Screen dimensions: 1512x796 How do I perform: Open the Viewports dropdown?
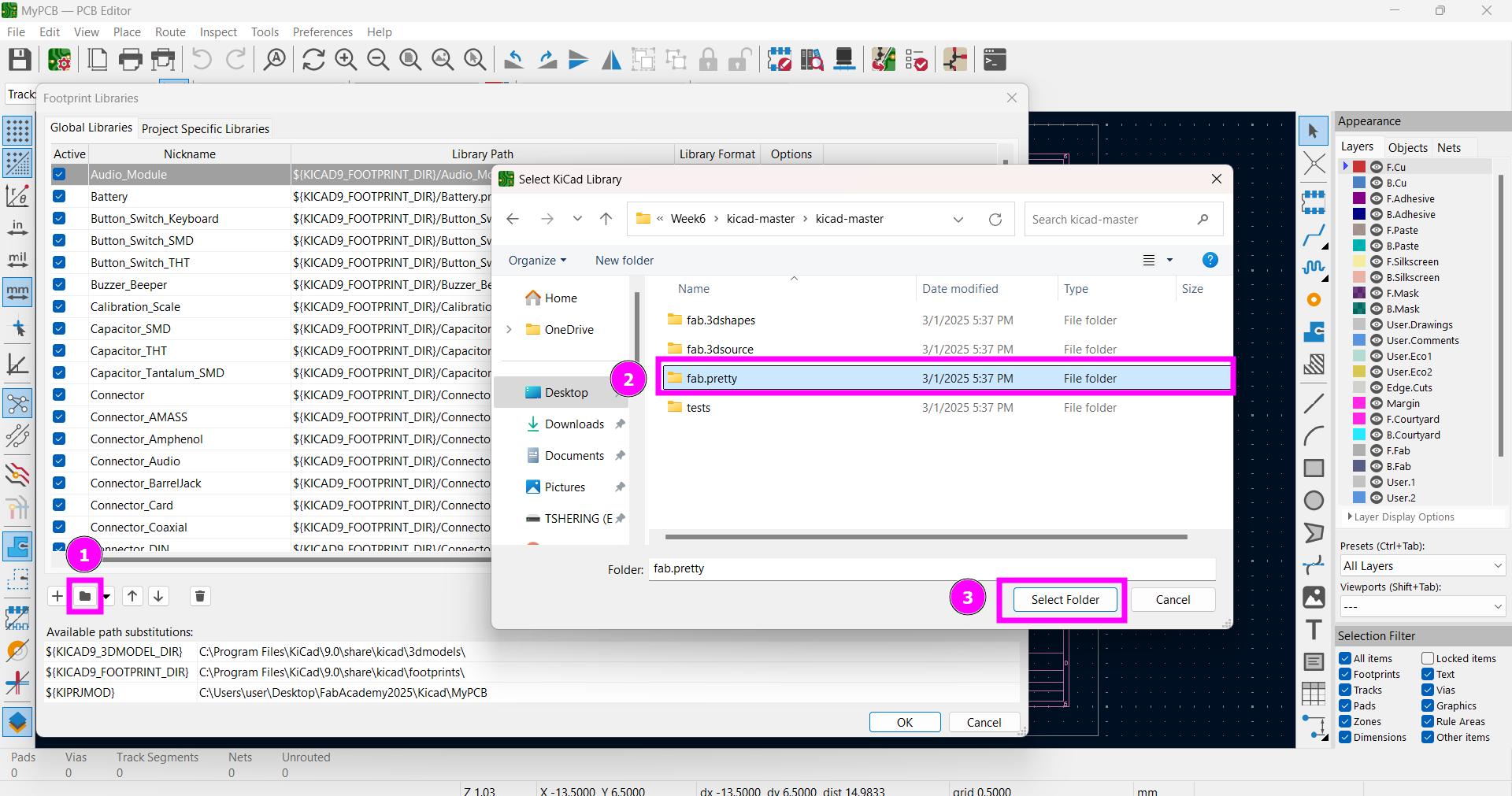(1422, 606)
